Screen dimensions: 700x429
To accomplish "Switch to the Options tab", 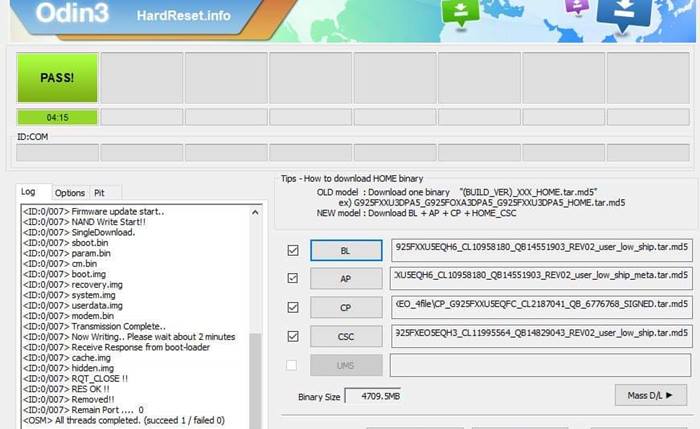I will pos(70,193).
